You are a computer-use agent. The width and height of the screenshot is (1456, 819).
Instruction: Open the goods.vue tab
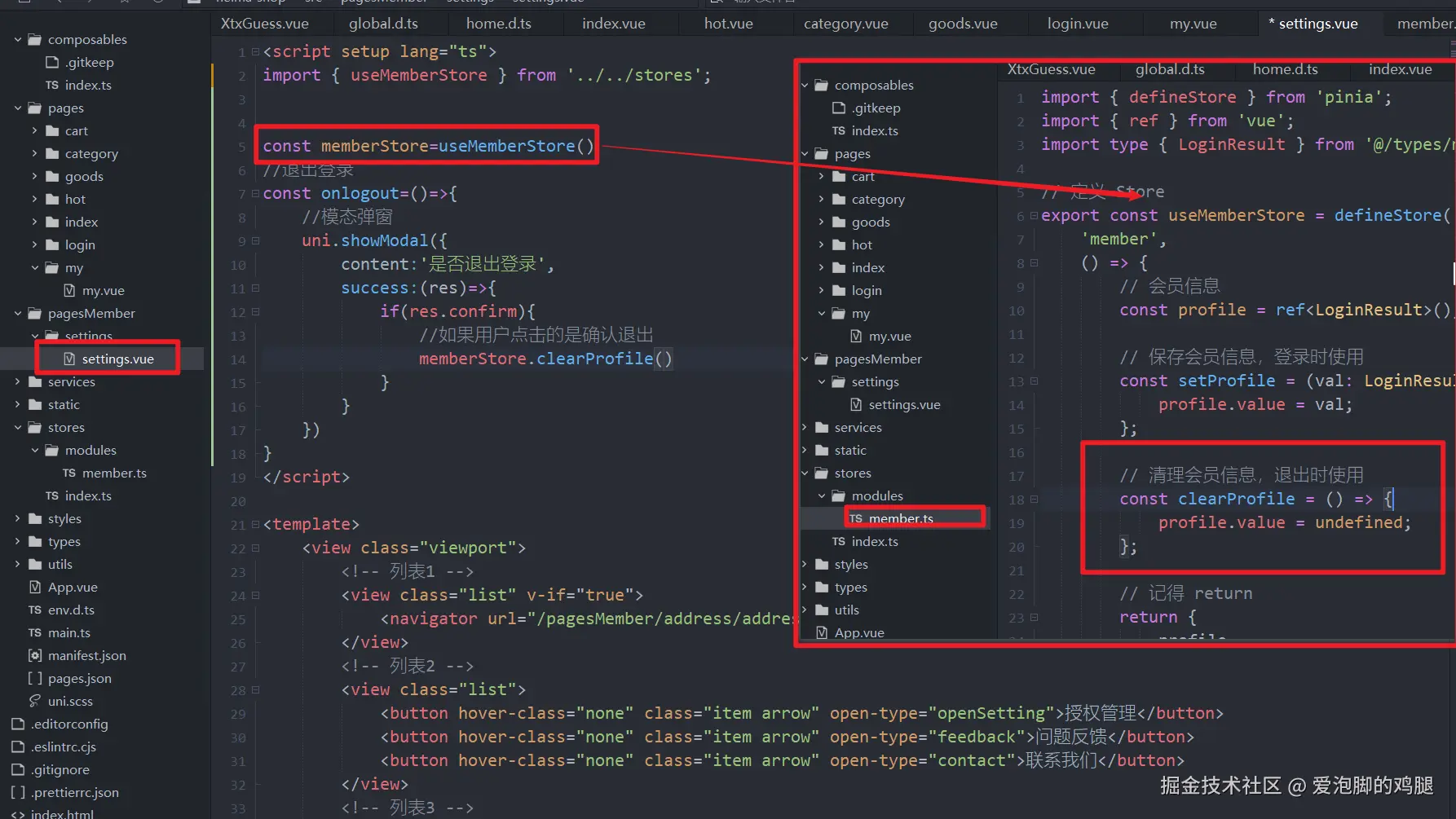(x=963, y=24)
